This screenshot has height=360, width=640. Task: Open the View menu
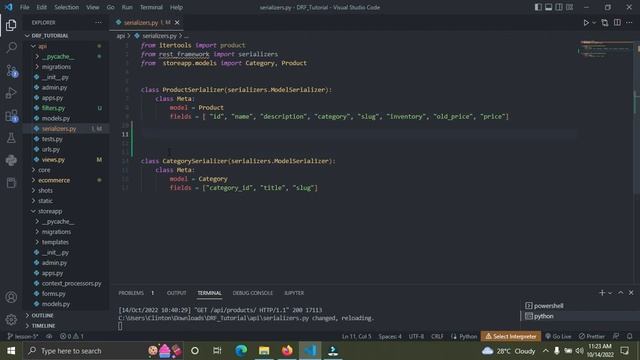(x=93, y=7)
